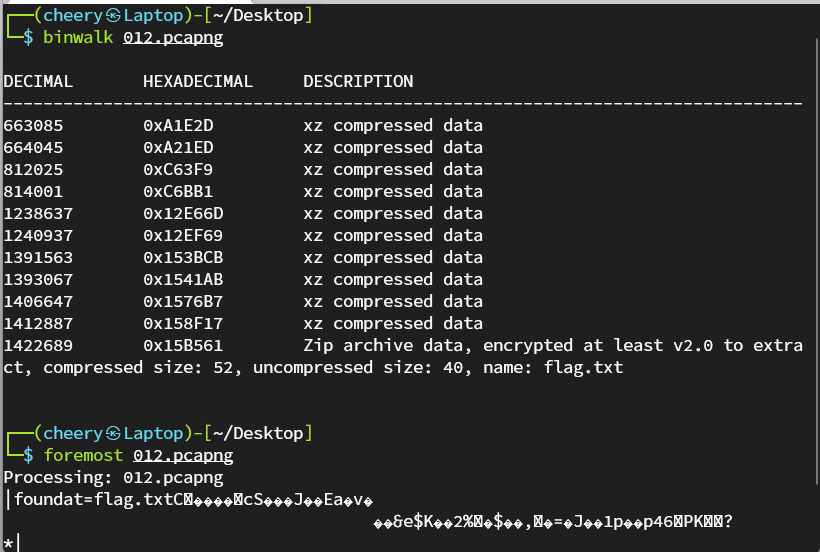Click the HEXADECIMAL column header
This screenshot has height=552, width=820.
[198, 81]
